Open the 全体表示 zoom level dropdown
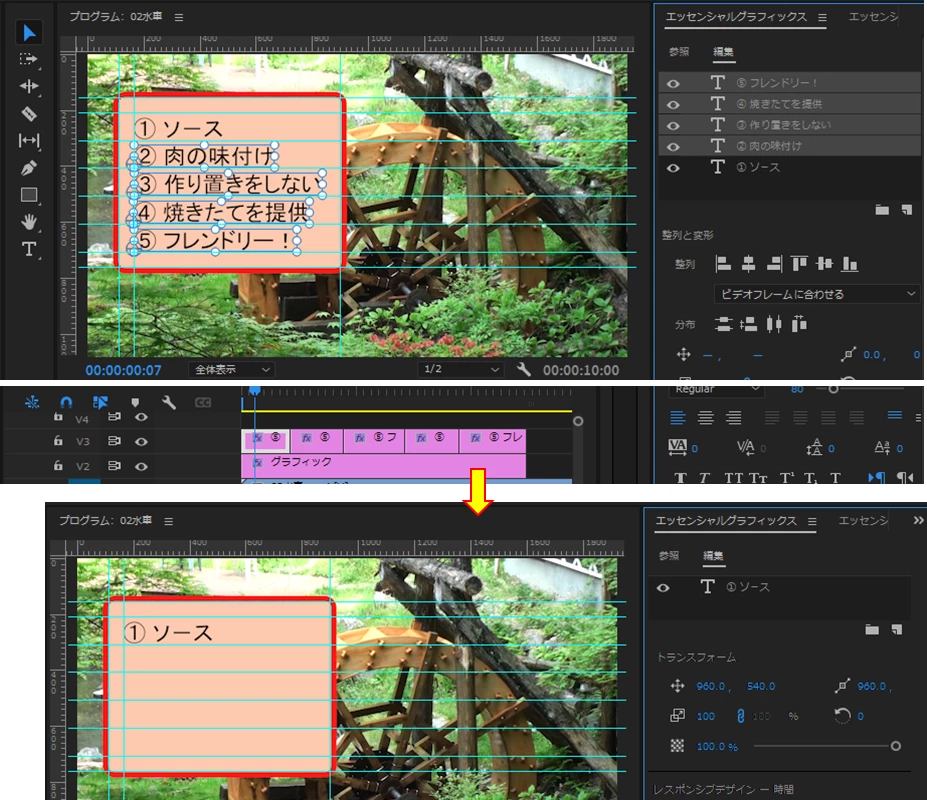Viewport: 927px width, 800px height. tap(232, 370)
